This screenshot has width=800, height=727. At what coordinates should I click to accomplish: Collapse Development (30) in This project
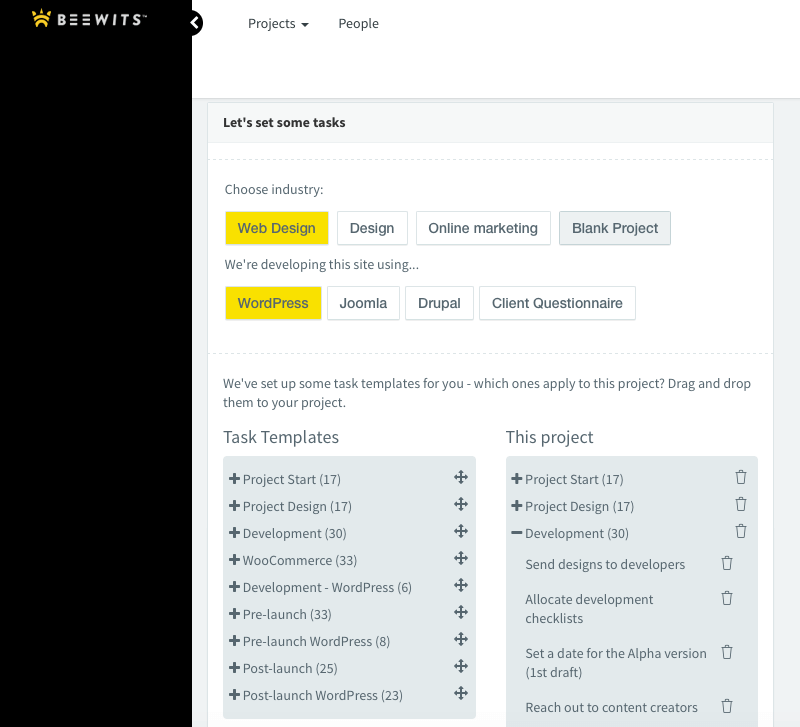pos(516,533)
